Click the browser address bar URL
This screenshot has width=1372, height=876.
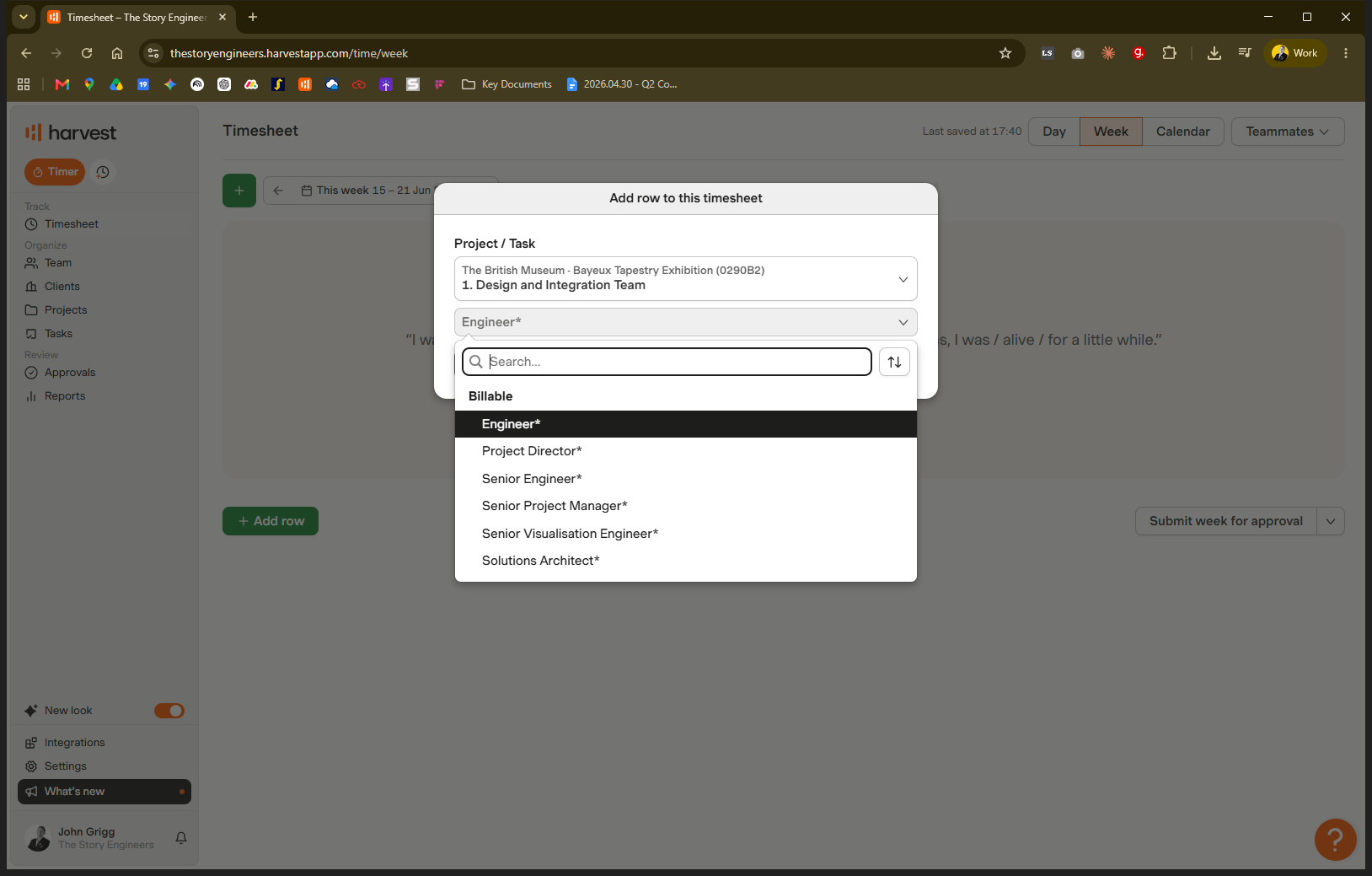click(x=289, y=53)
